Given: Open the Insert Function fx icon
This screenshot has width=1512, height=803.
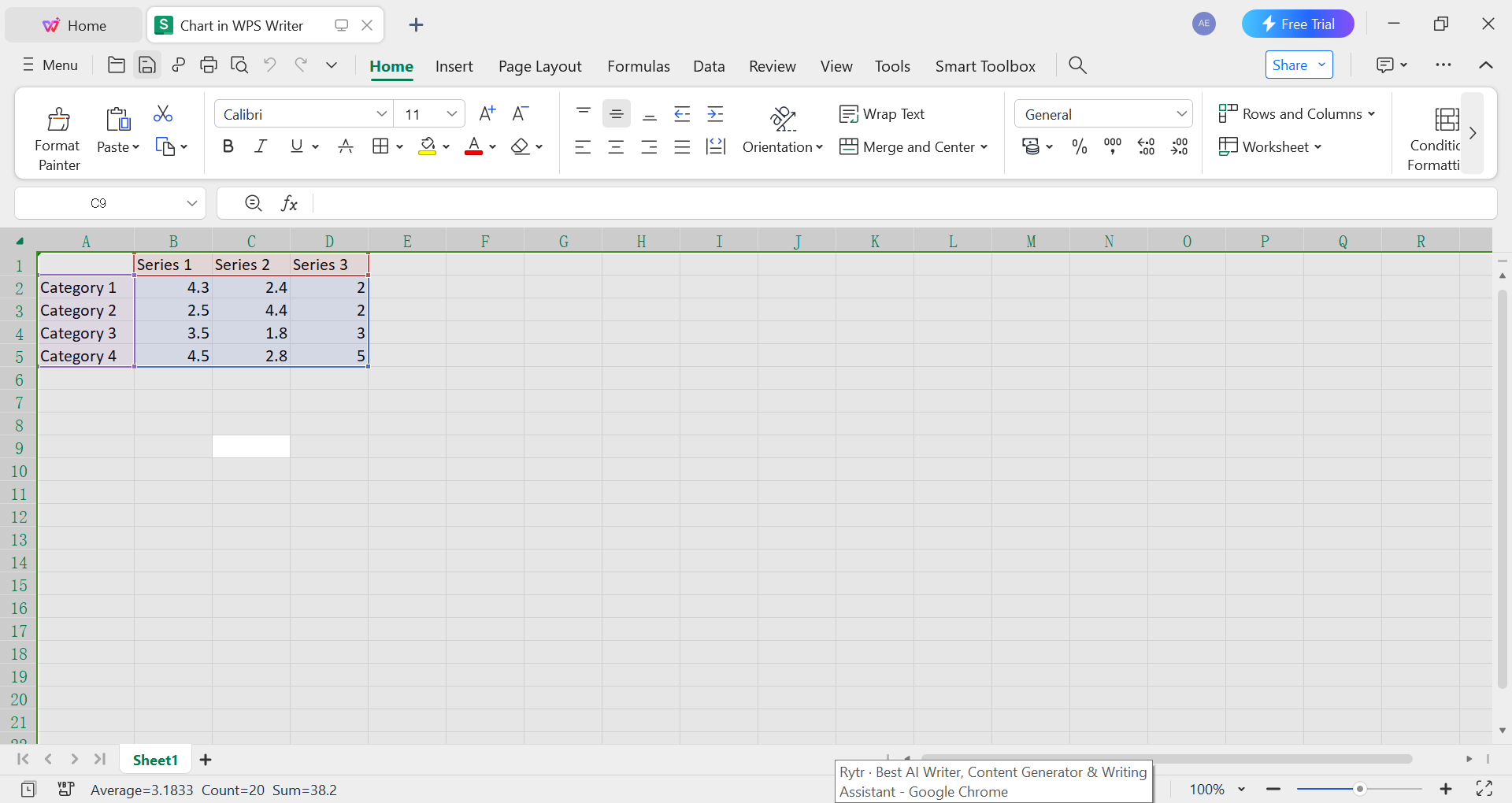Looking at the screenshot, I should pyautogui.click(x=290, y=202).
